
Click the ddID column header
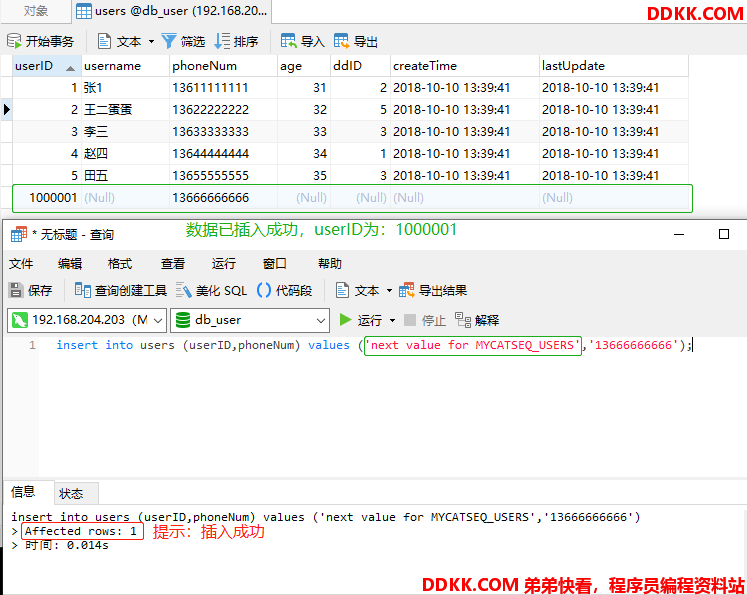tap(361, 66)
